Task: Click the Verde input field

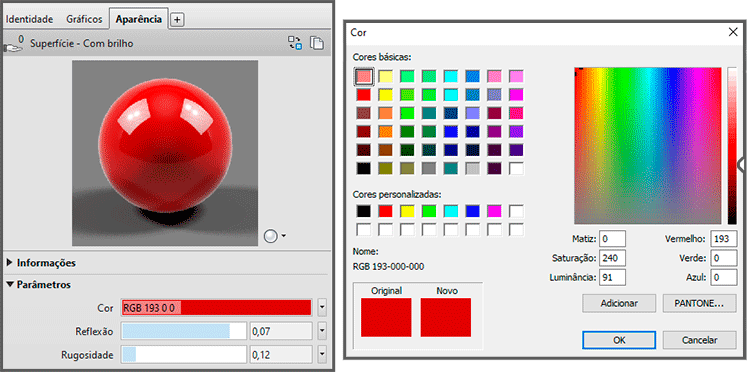Action: pos(723,258)
